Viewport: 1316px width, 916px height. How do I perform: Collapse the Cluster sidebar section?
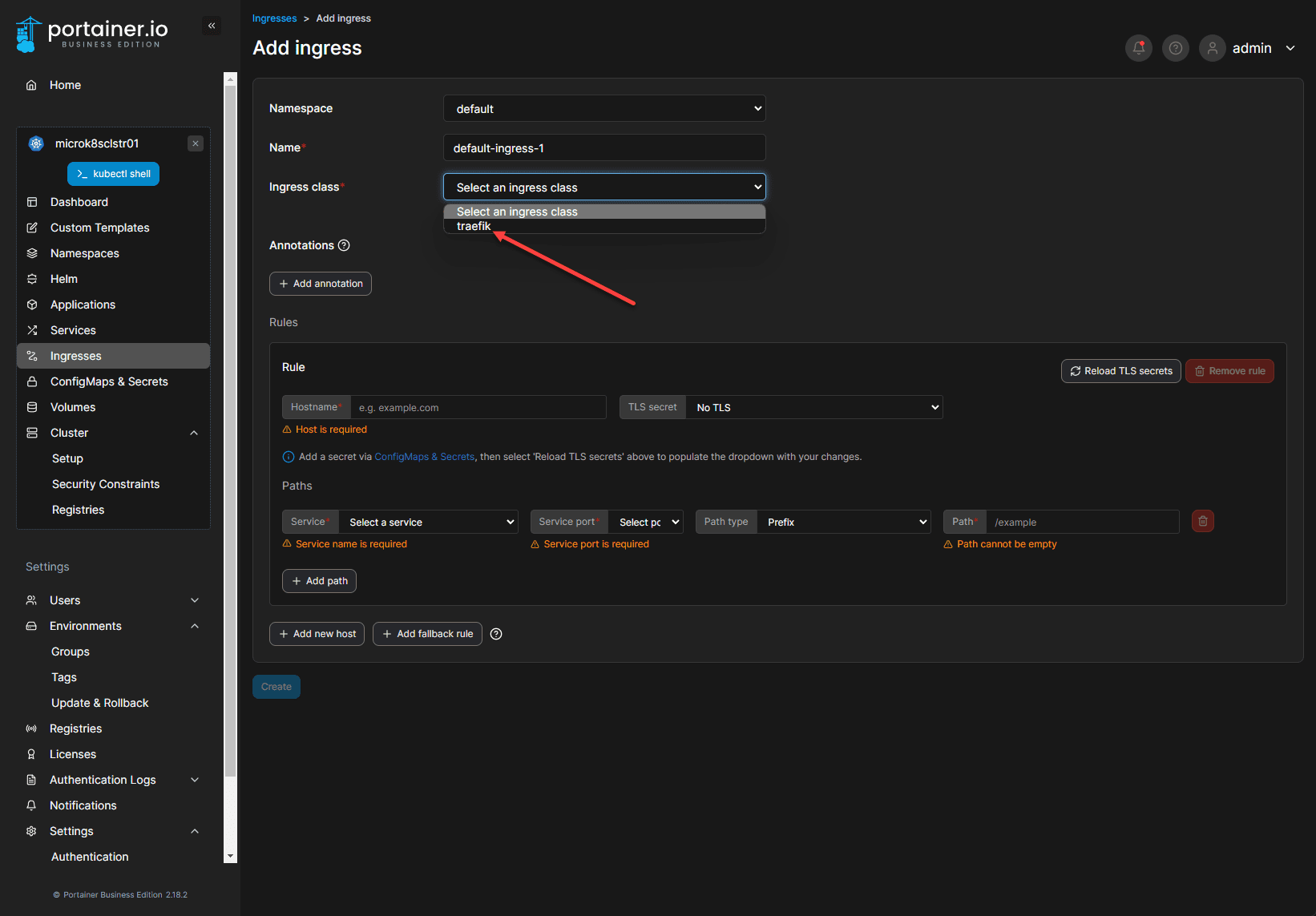coord(194,433)
